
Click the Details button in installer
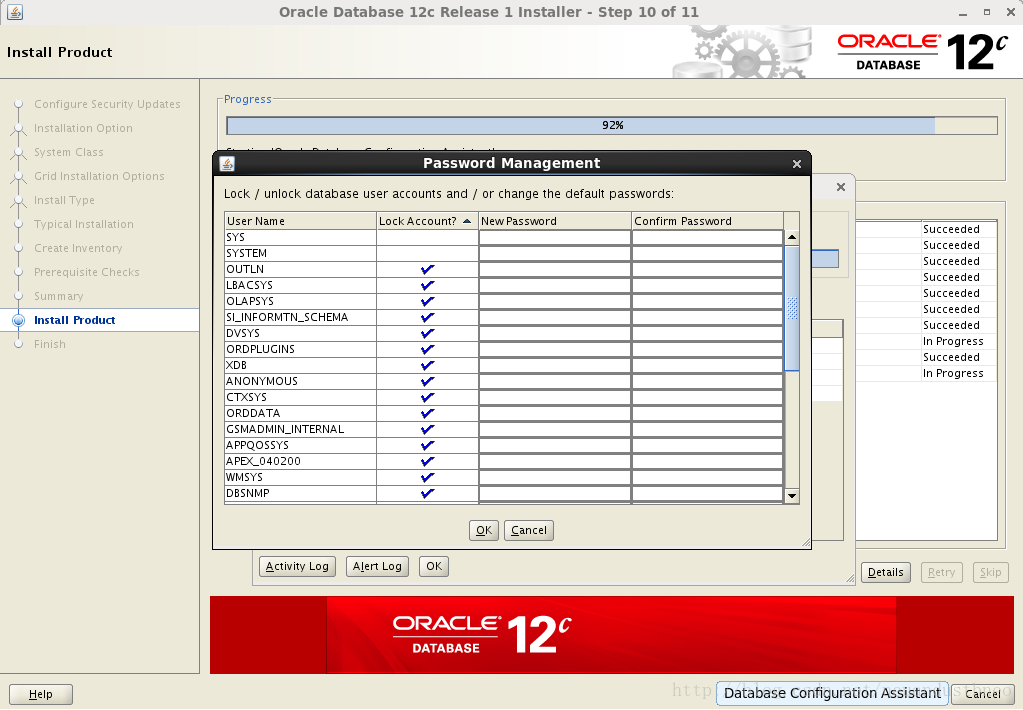coord(885,572)
